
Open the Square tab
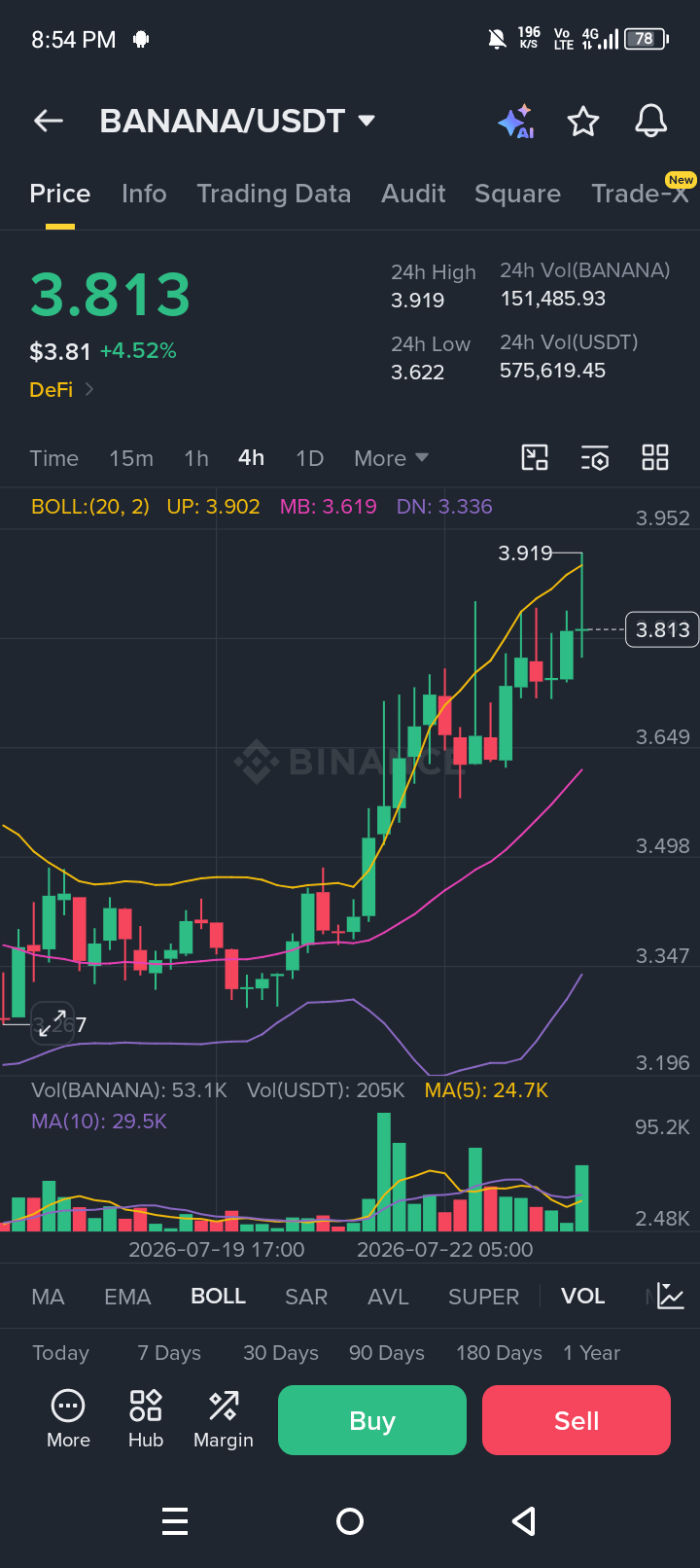pos(517,194)
